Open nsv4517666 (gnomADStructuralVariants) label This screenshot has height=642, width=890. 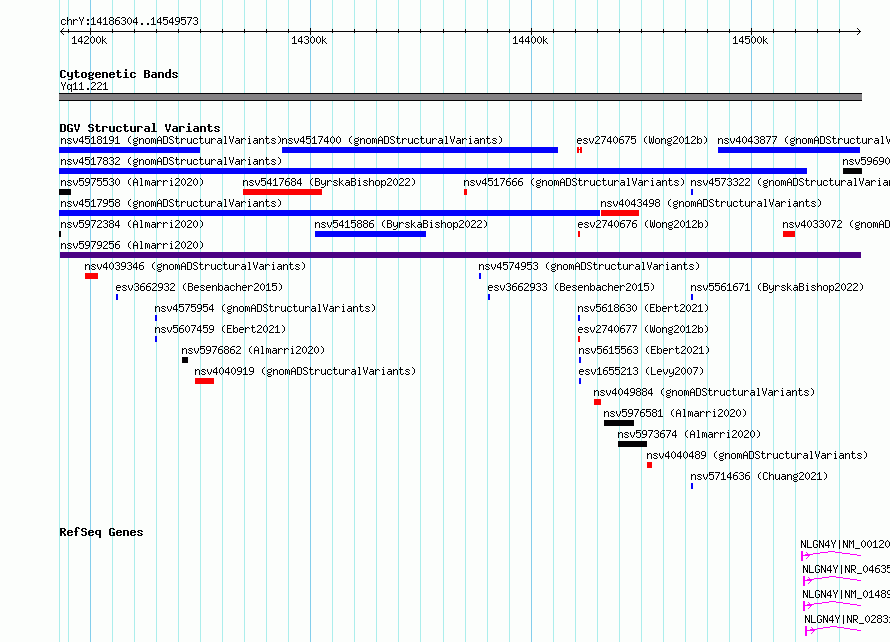click(574, 182)
